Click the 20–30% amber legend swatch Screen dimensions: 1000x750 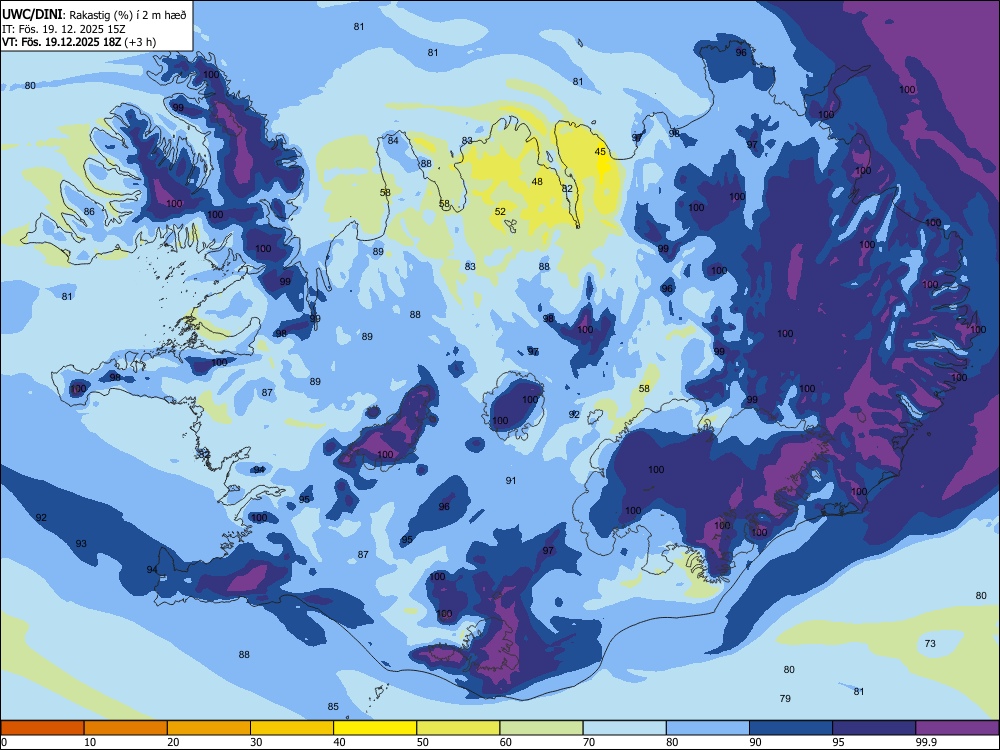(x=209, y=728)
